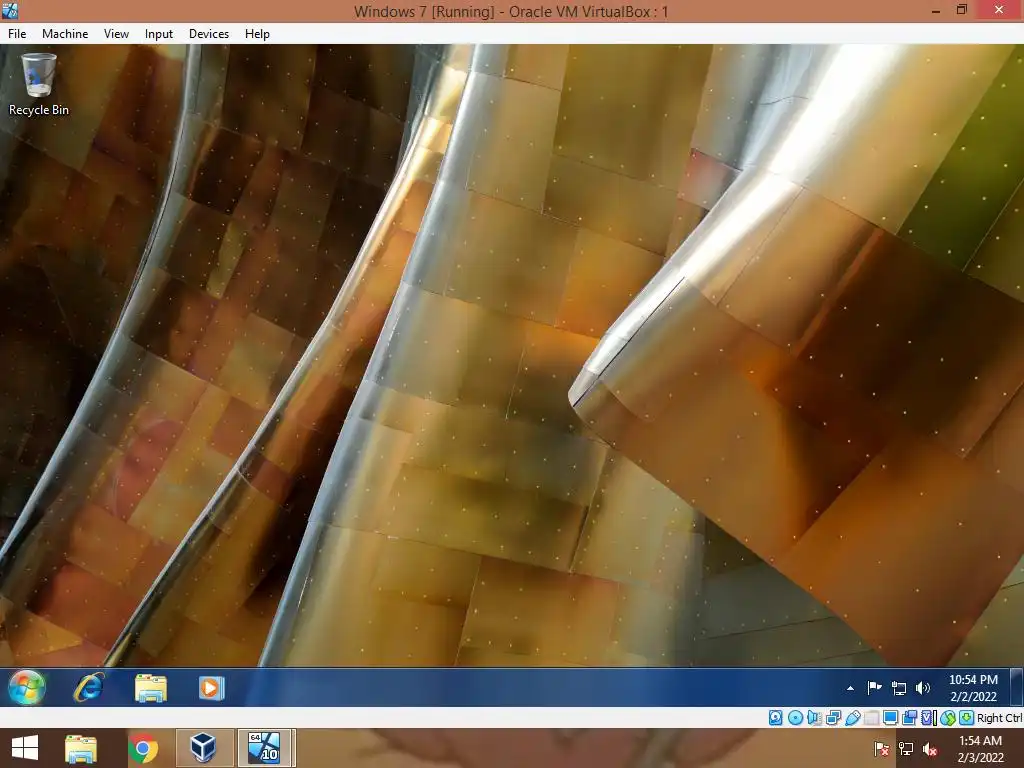Image resolution: width=1024 pixels, height=768 pixels.
Task: Select the running VM taskbar button
Action: [x=264, y=748]
